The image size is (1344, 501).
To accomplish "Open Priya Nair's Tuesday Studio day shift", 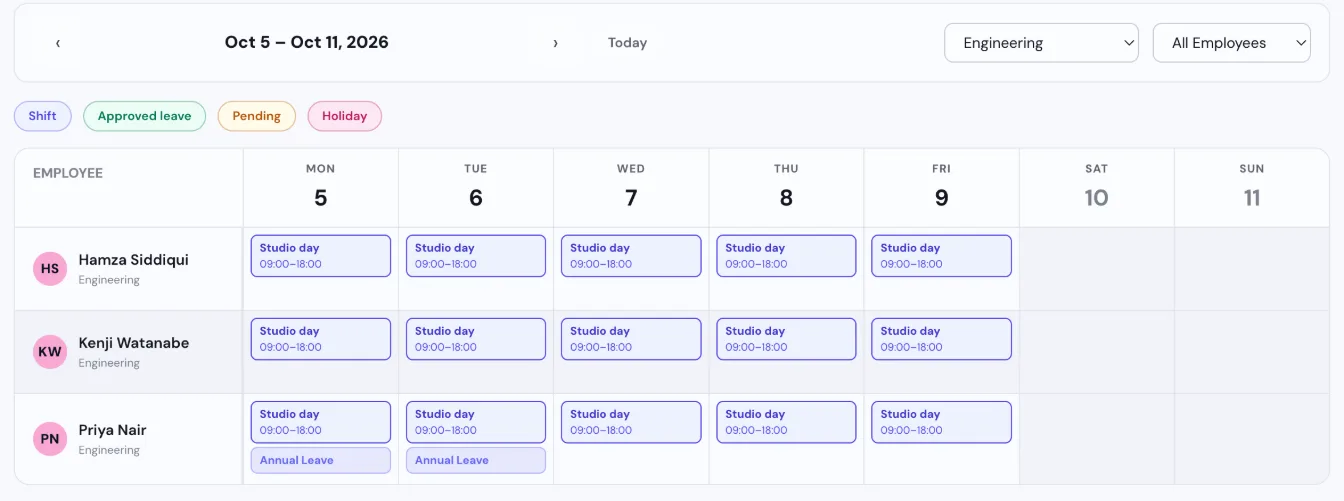I will (x=476, y=422).
